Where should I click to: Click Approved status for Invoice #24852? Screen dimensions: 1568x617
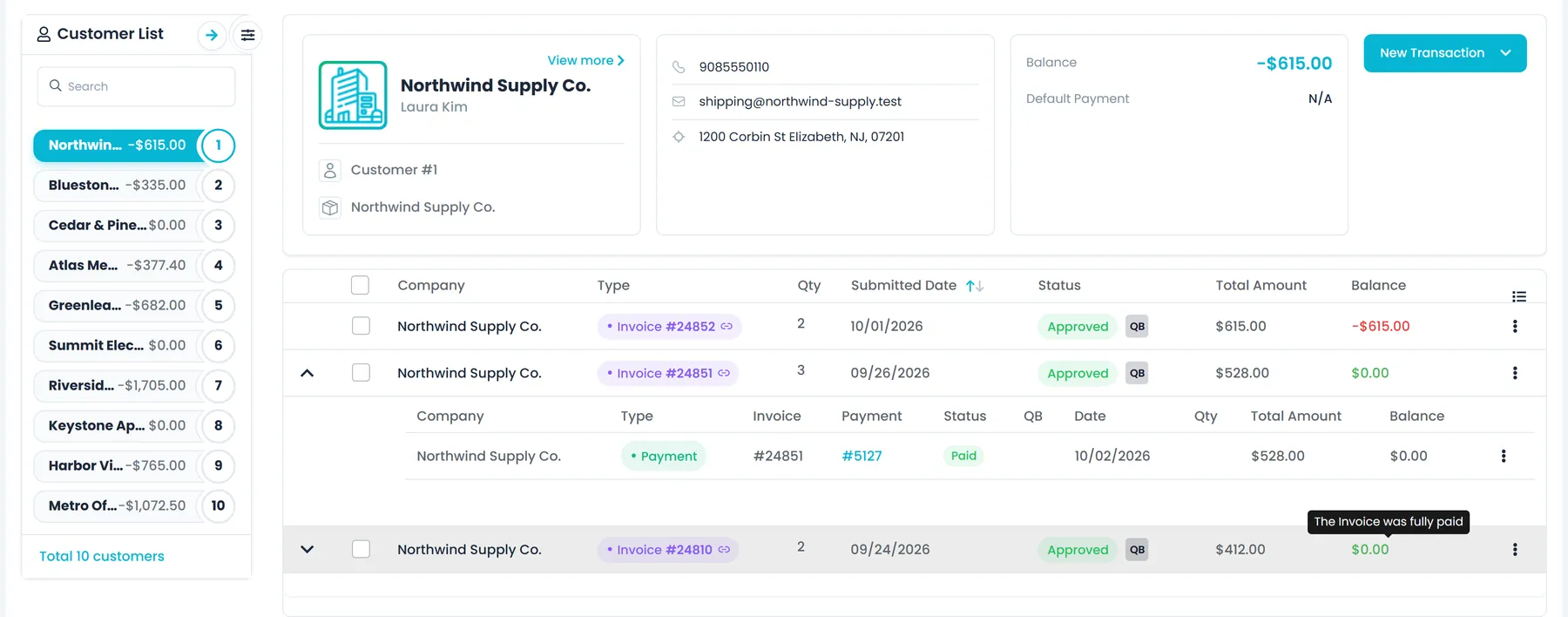coord(1078,327)
